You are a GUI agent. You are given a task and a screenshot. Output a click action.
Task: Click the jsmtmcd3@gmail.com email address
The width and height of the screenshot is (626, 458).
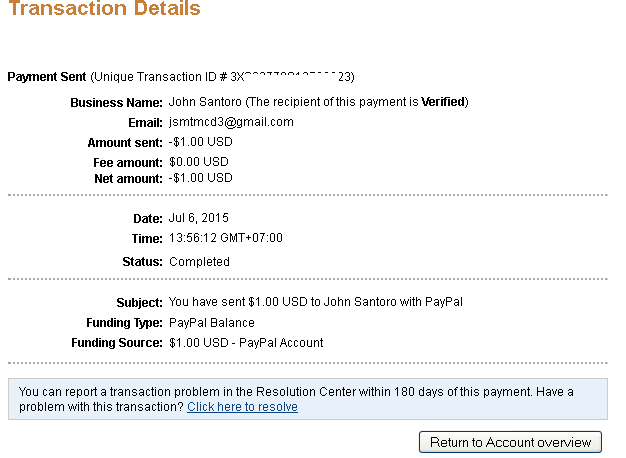[x=231, y=122]
